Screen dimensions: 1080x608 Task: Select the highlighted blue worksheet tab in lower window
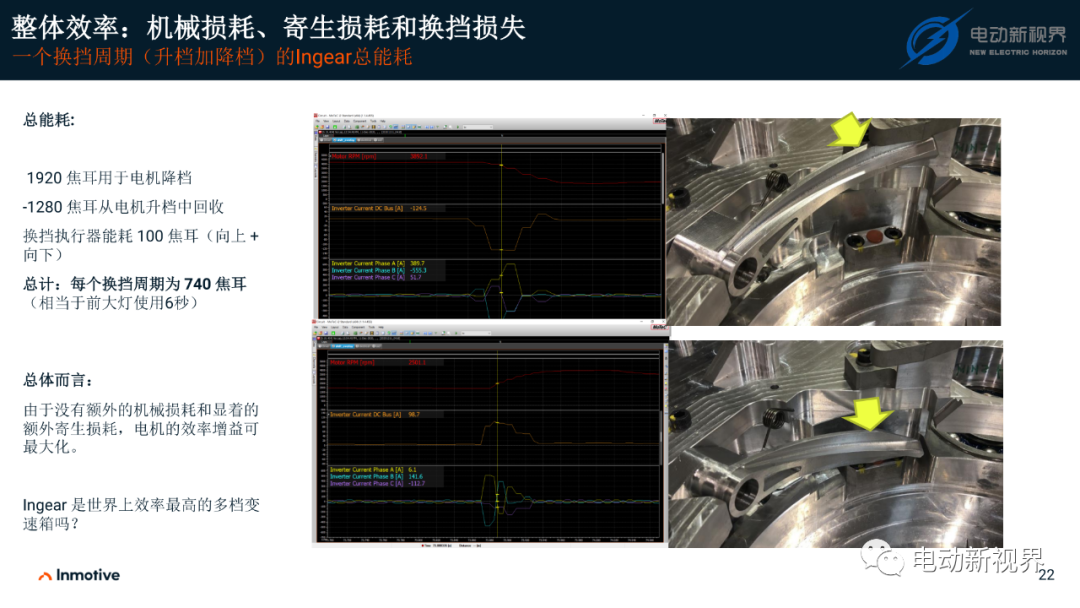(343, 346)
